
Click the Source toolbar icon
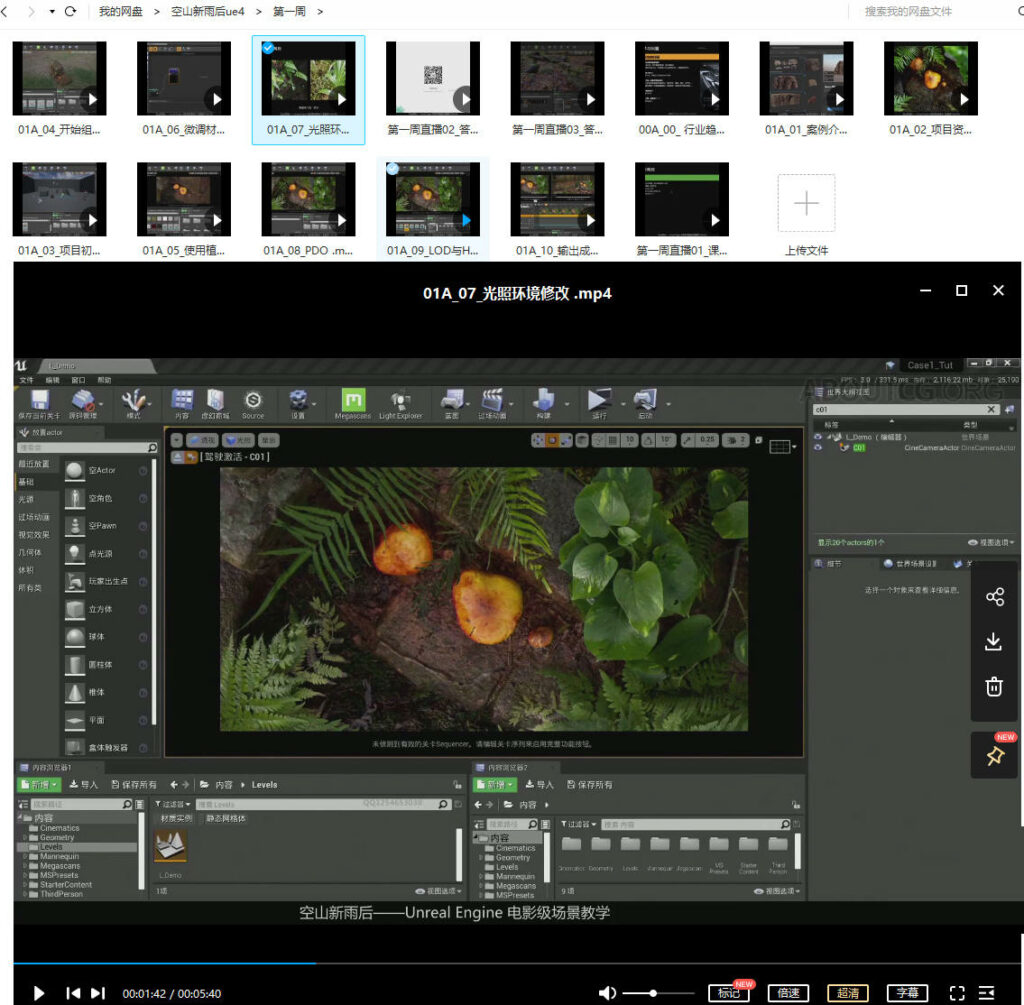253,404
